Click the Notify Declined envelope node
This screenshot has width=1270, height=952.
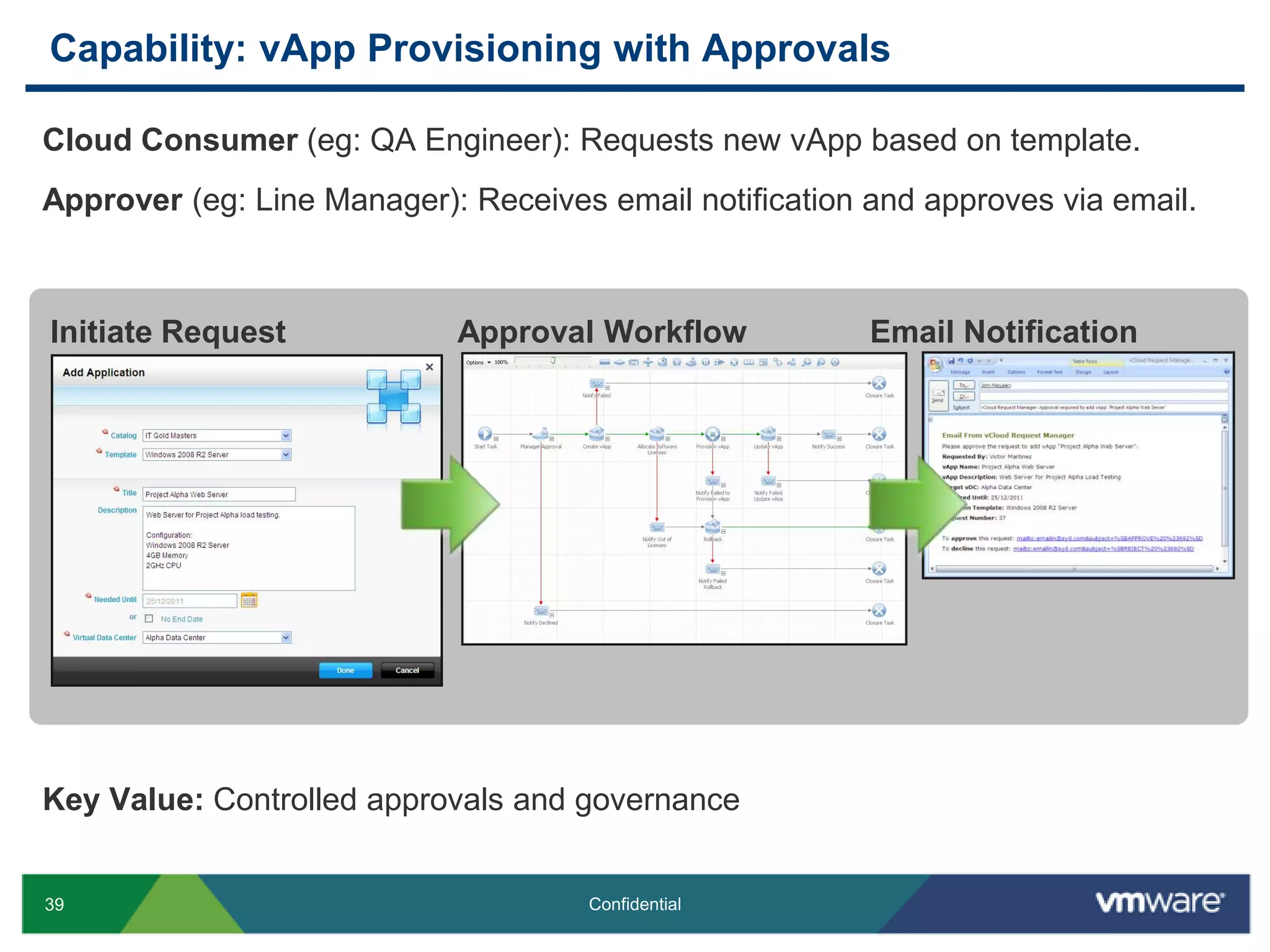[541, 611]
